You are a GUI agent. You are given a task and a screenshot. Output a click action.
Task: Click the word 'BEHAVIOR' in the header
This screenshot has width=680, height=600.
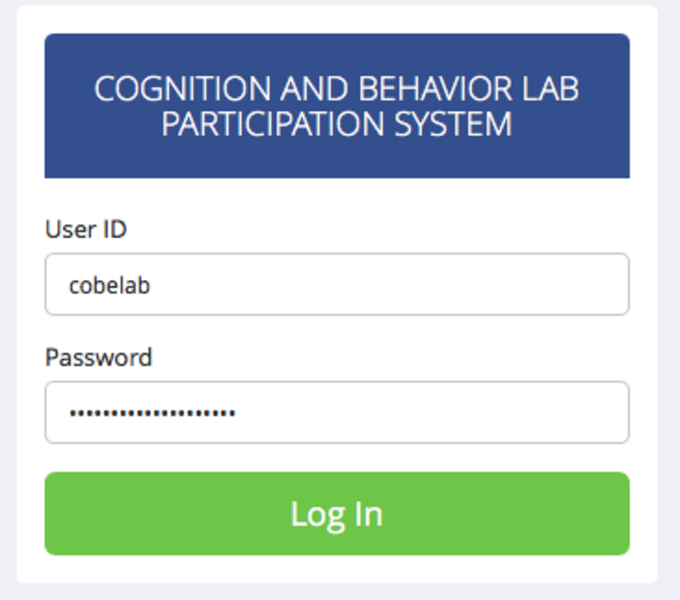(436, 88)
